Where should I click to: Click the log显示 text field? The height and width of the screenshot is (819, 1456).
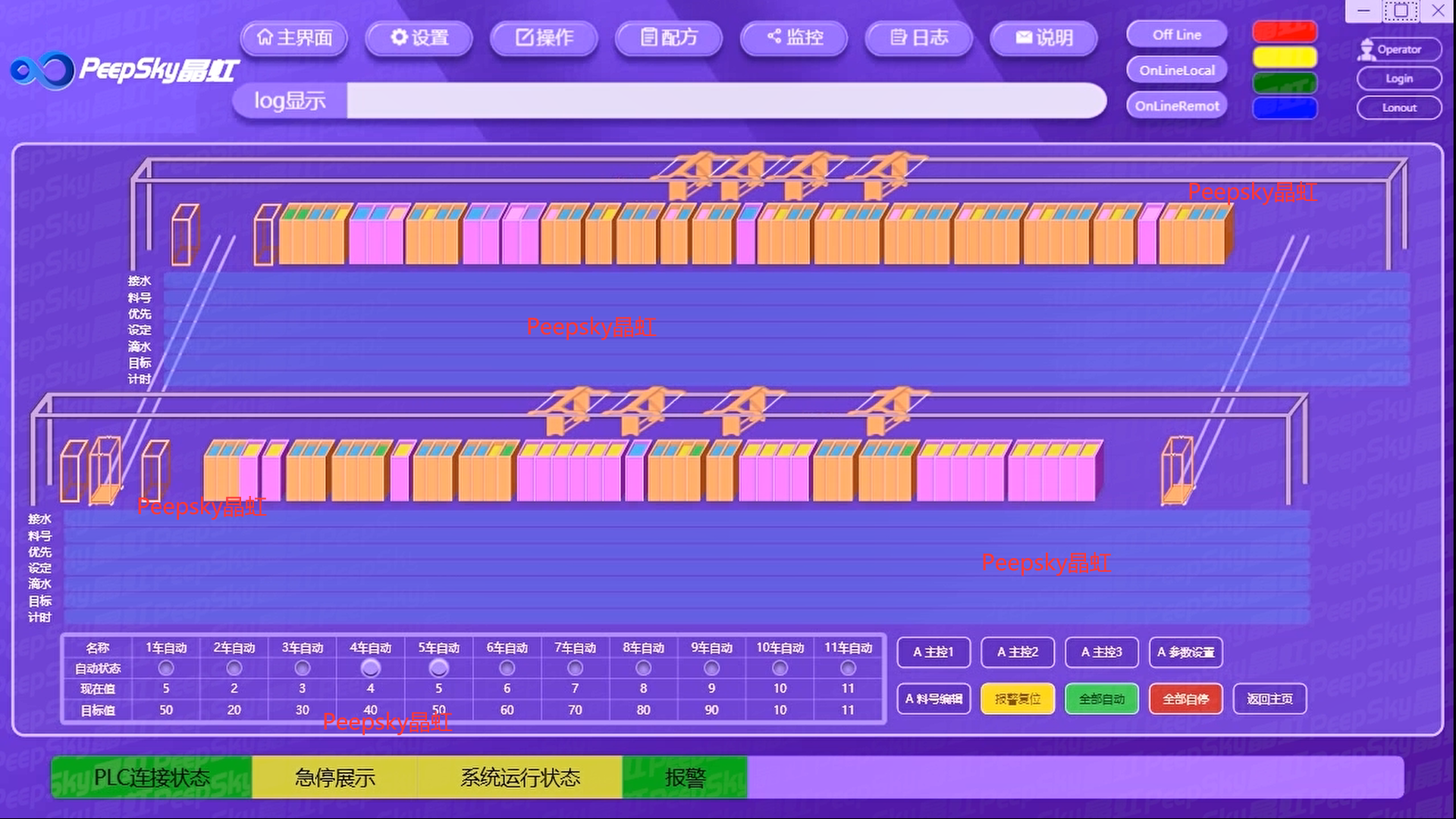pyautogui.click(x=726, y=101)
